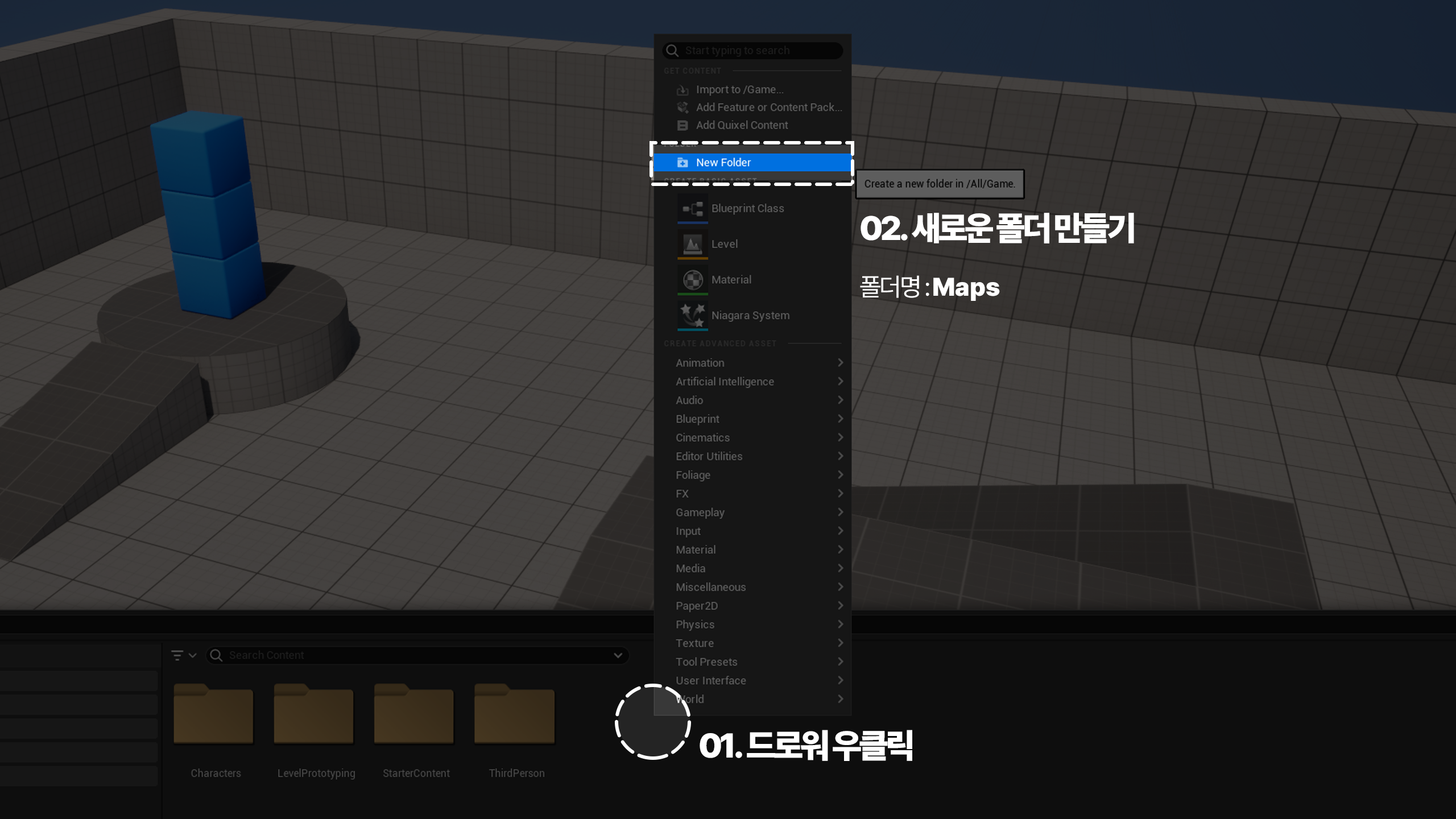Click the Search Content input field
This screenshot has width=1456, height=819.
point(417,655)
